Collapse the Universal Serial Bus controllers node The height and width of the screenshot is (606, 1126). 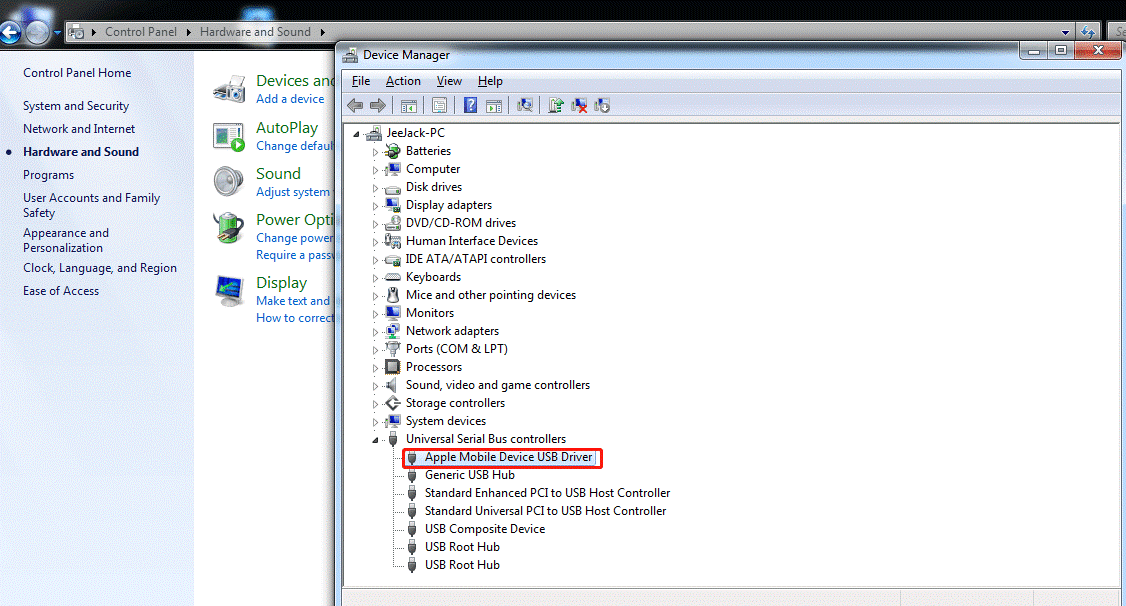pyautogui.click(x=376, y=440)
